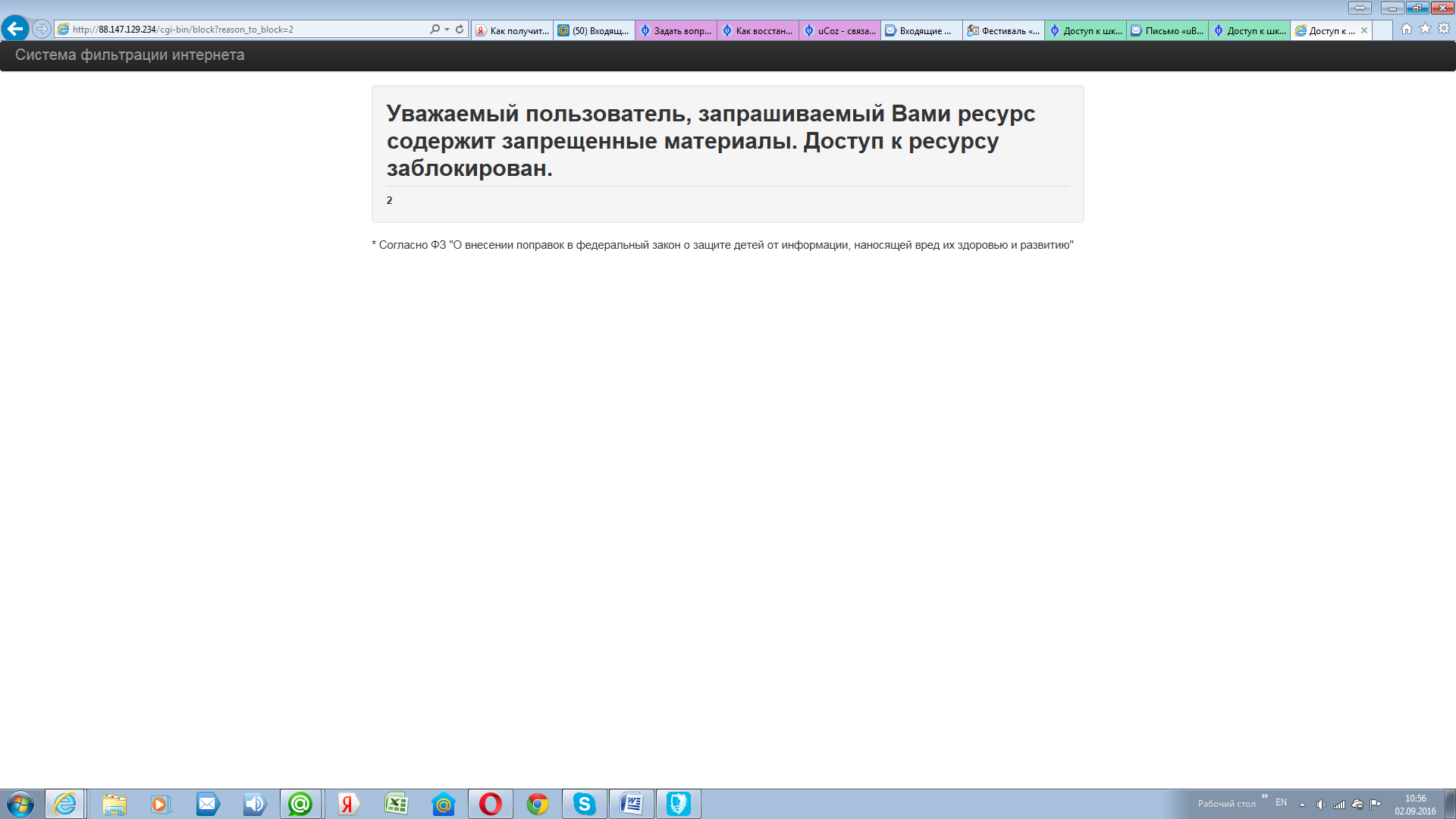
Task: Open the shield security app on taskbar
Action: (x=679, y=804)
